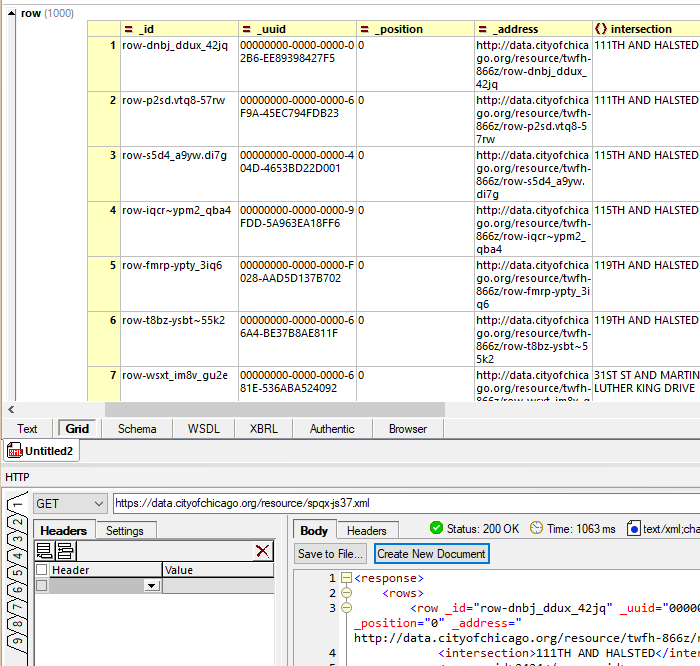Viewport: 700px width, 666px height.
Task: Switch to the Schema view tab
Action: coord(137,429)
